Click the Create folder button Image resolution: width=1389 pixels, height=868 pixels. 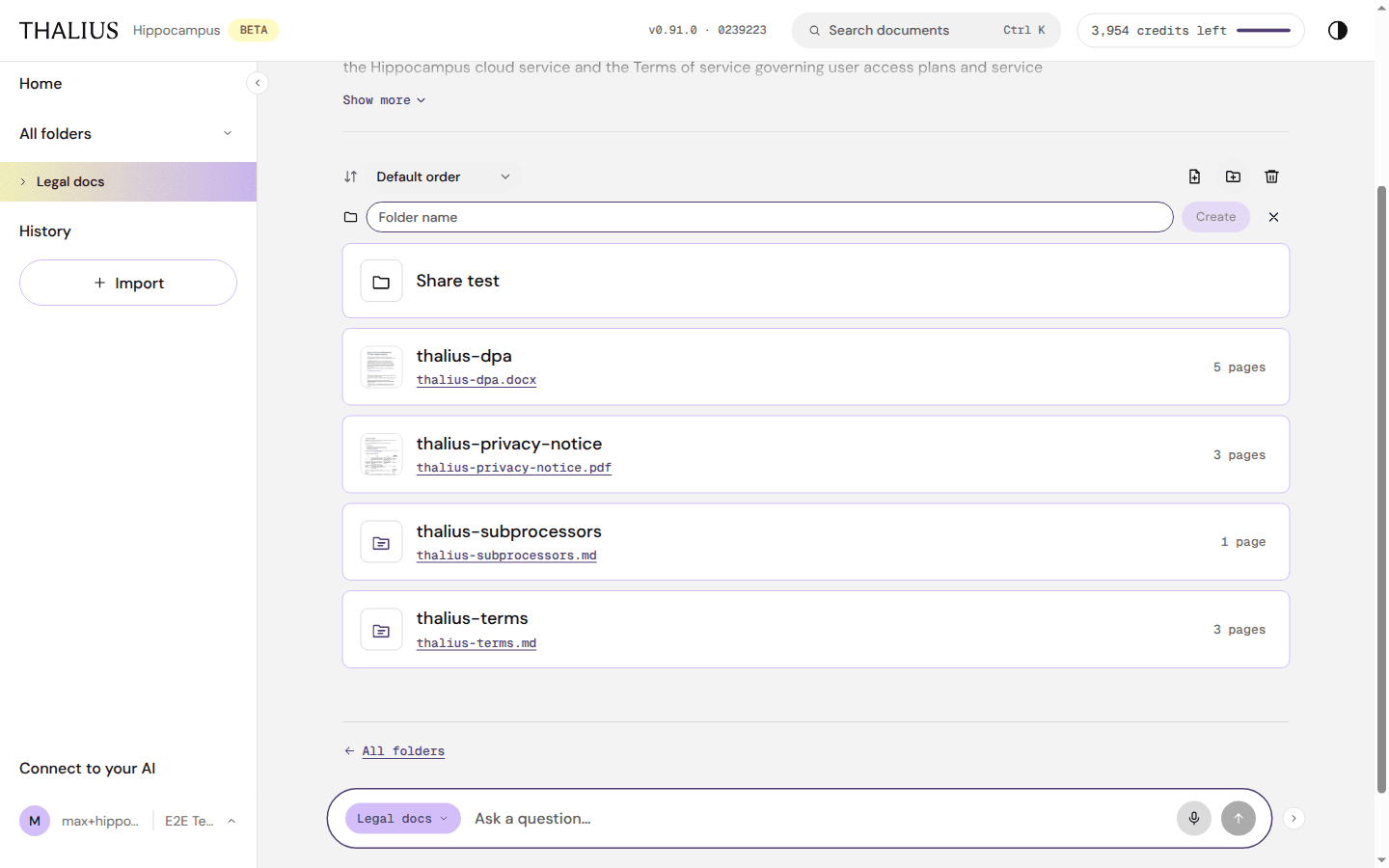[x=1215, y=217]
